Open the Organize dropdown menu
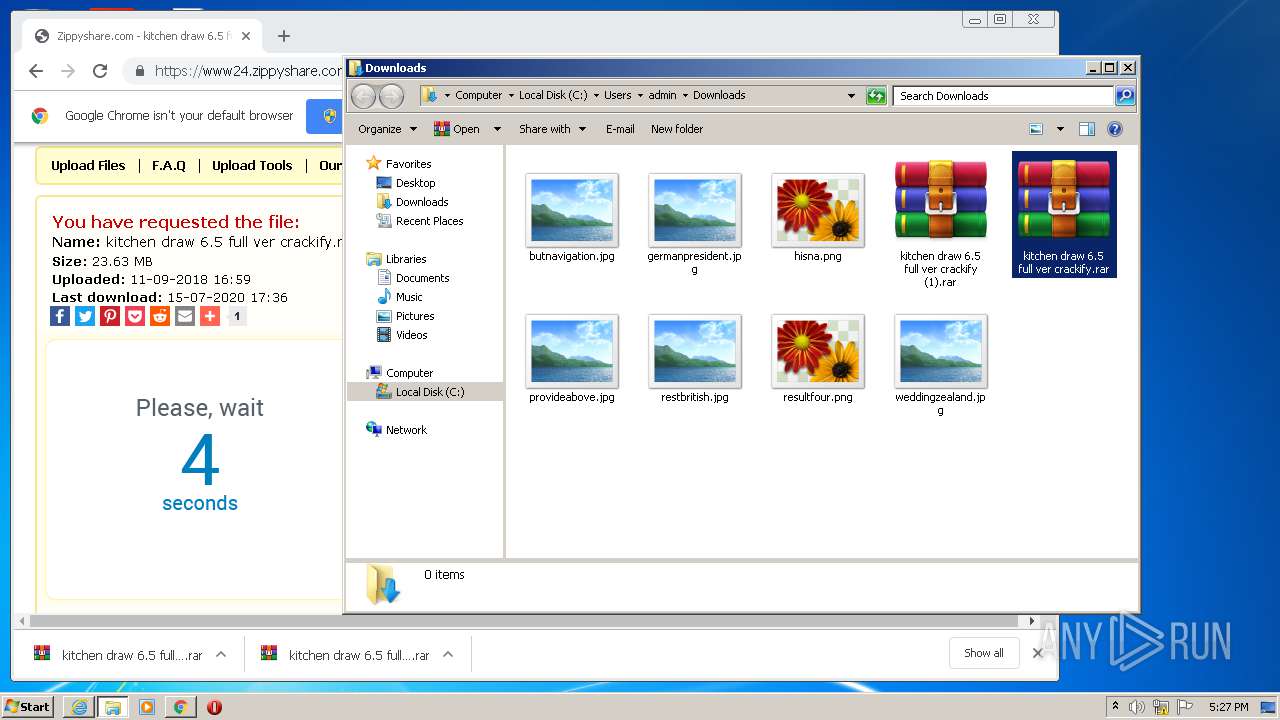This screenshot has width=1280, height=720. (x=387, y=129)
